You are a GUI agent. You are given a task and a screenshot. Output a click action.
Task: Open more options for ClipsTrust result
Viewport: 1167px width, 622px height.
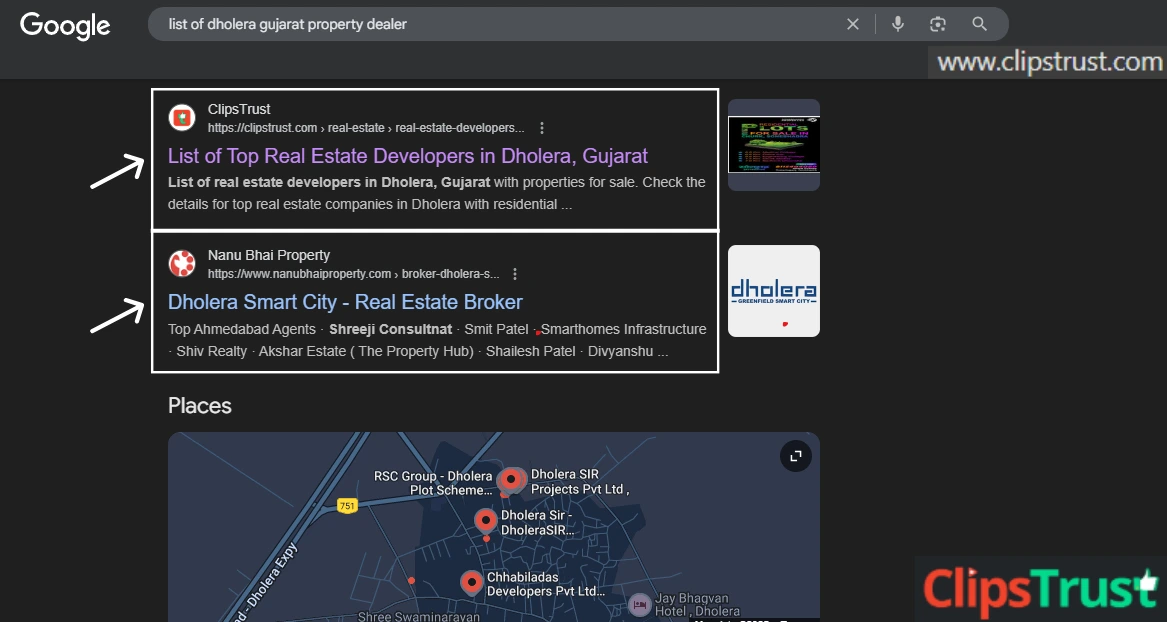542,128
